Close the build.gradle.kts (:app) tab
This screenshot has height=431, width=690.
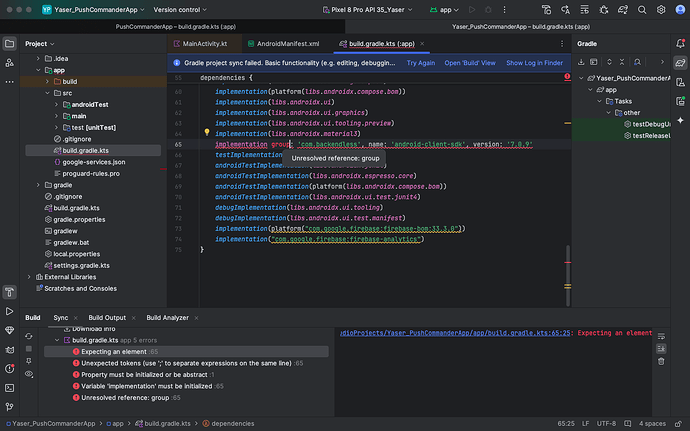click(422, 44)
